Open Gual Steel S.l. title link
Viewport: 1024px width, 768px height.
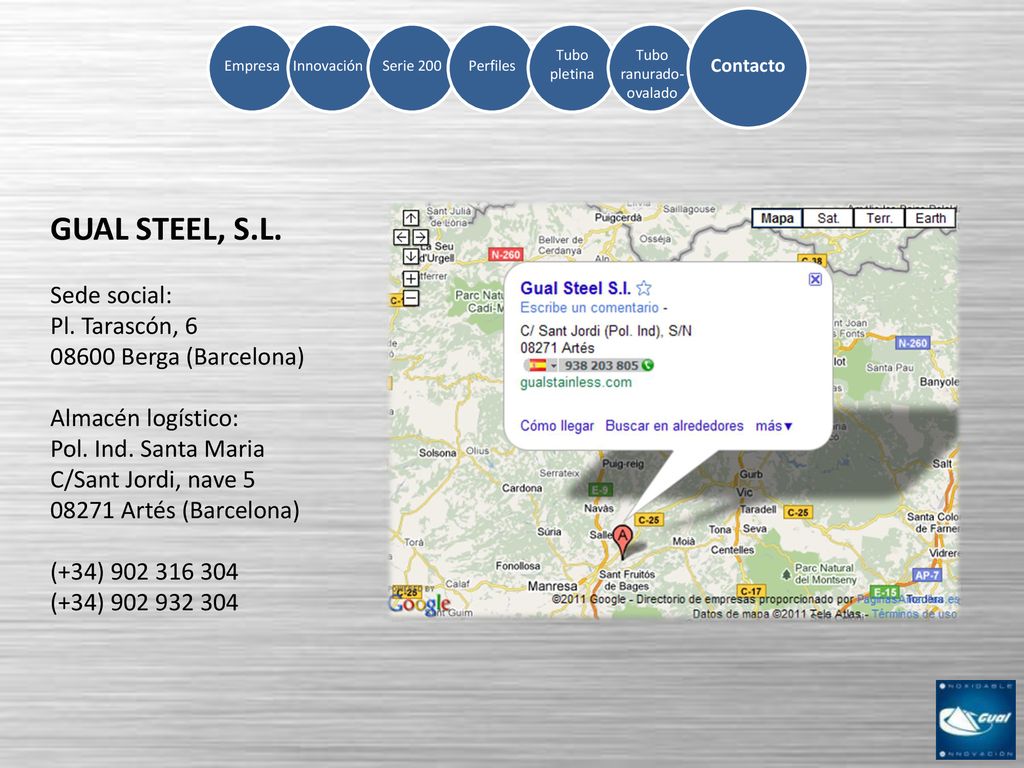click(x=575, y=288)
